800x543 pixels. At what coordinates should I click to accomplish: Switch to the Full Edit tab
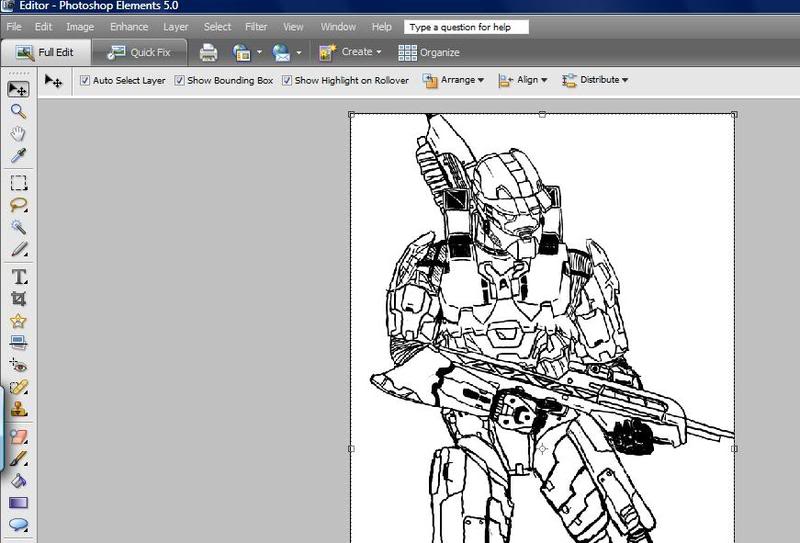(x=46, y=52)
